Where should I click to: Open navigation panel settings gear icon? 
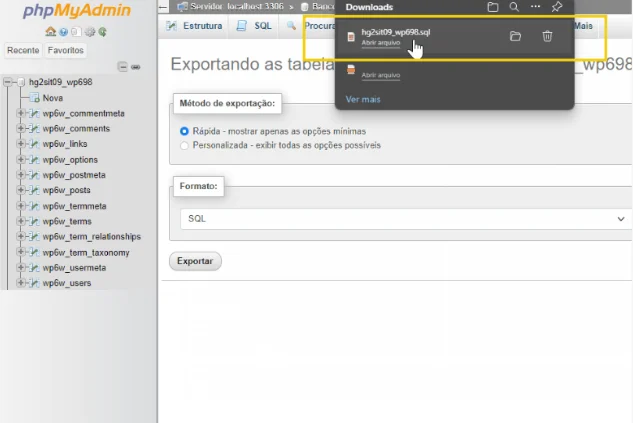(x=90, y=32)
